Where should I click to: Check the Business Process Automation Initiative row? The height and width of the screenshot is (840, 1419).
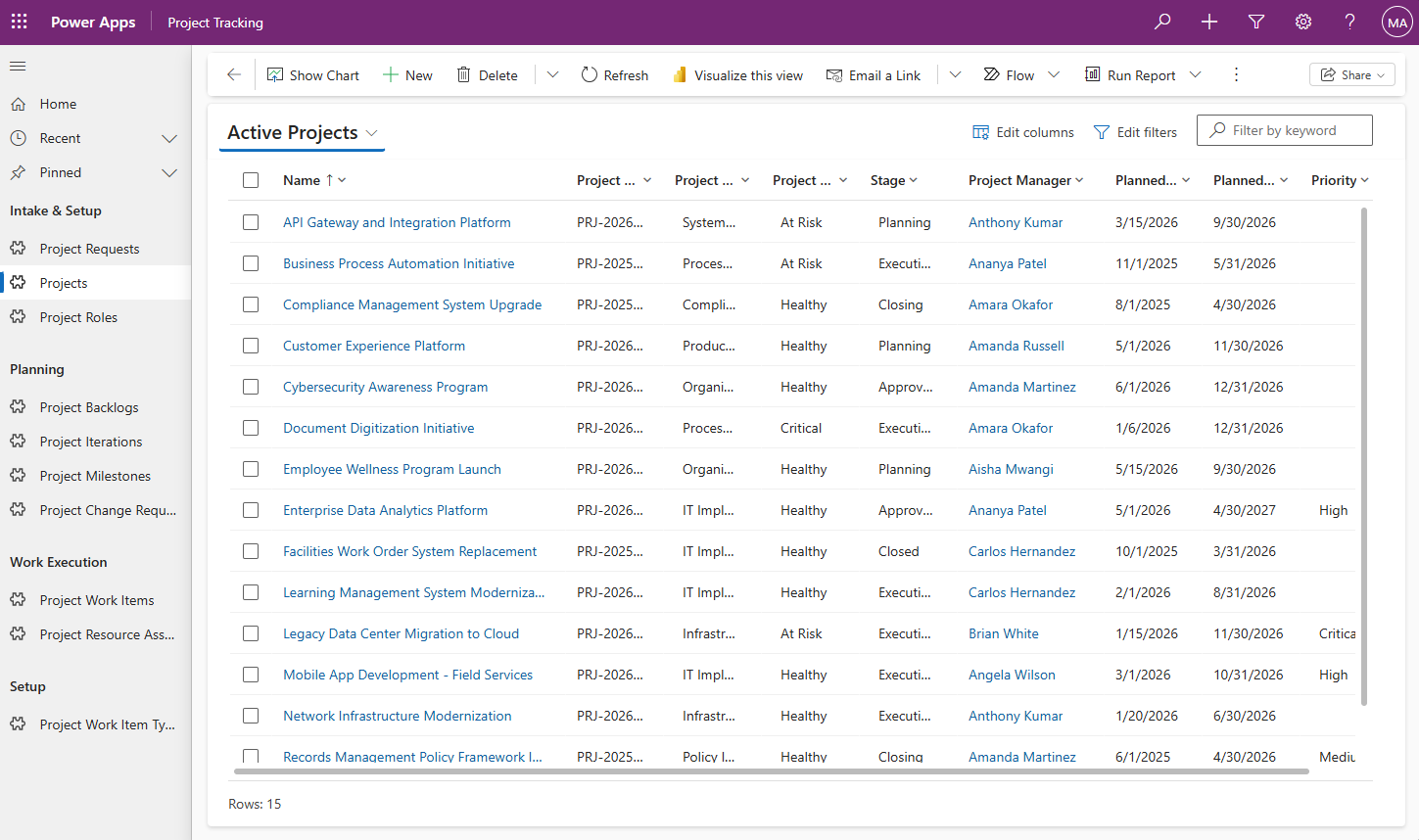251,263
